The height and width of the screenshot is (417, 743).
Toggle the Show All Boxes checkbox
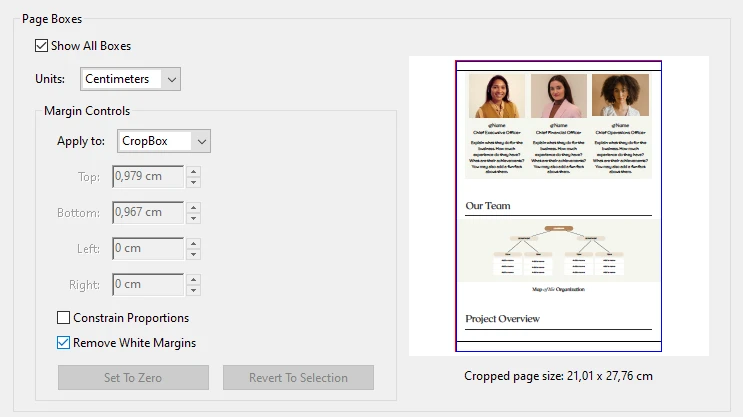coord(41,46)
